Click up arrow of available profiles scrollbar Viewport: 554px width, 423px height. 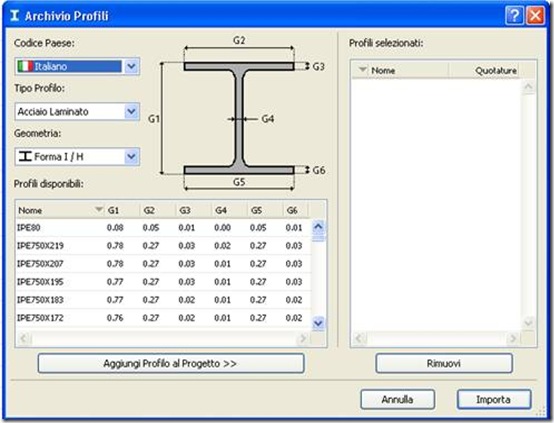point(318,227)
